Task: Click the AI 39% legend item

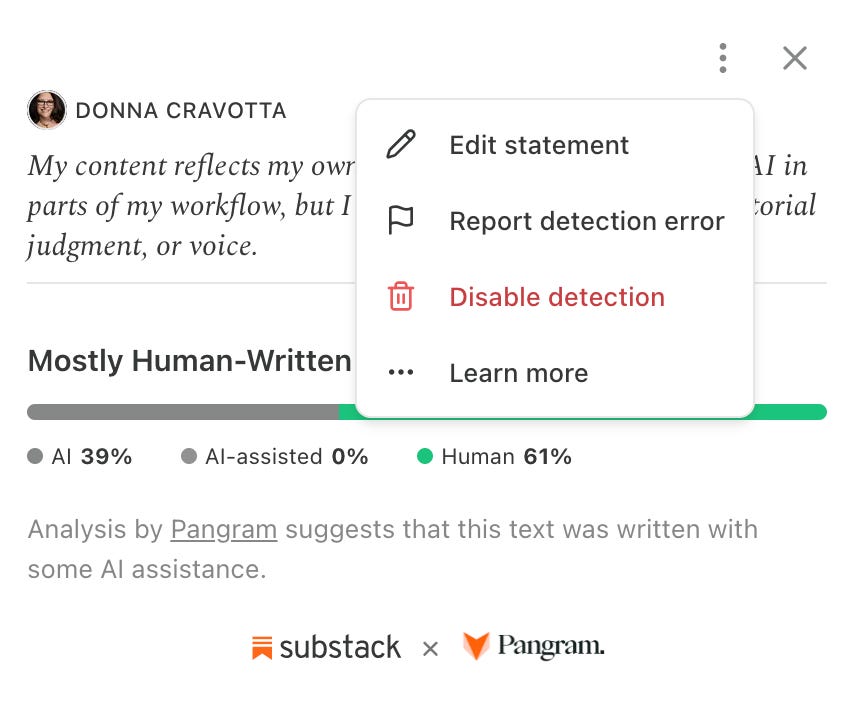Action: [80, 456]
